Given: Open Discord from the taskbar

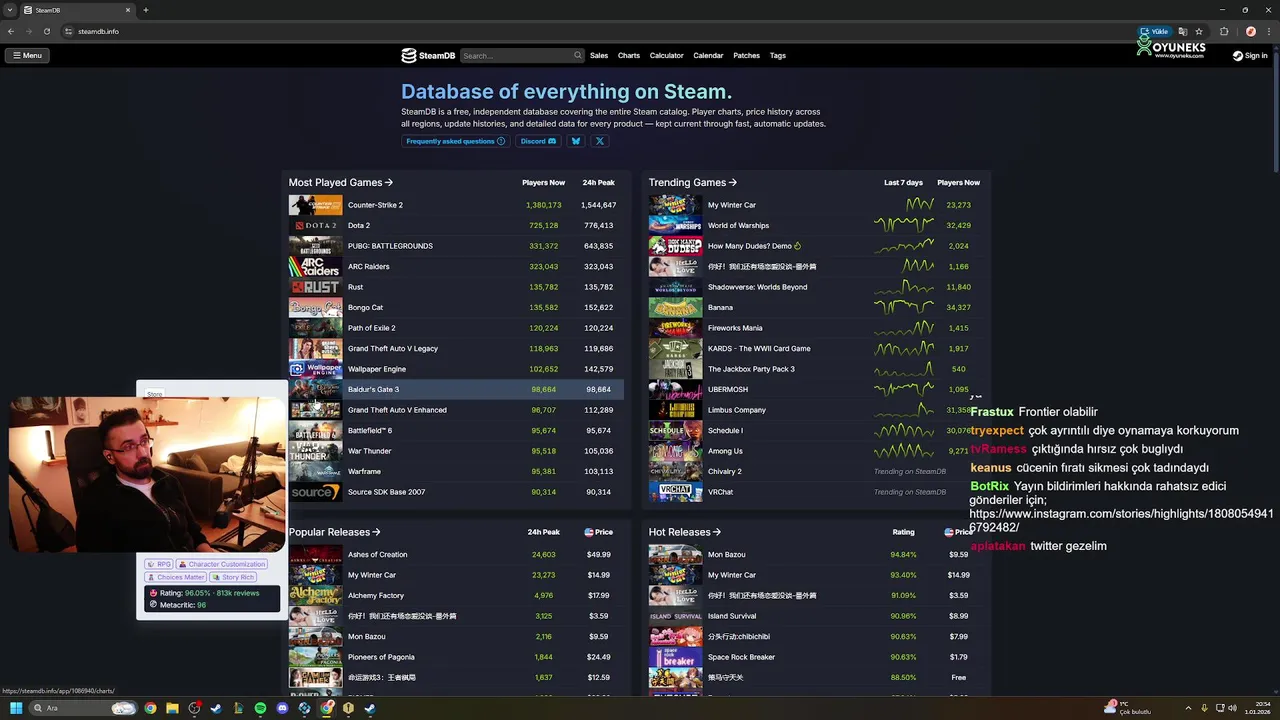Looking at the screenshot, I should [x=282, y=708].
